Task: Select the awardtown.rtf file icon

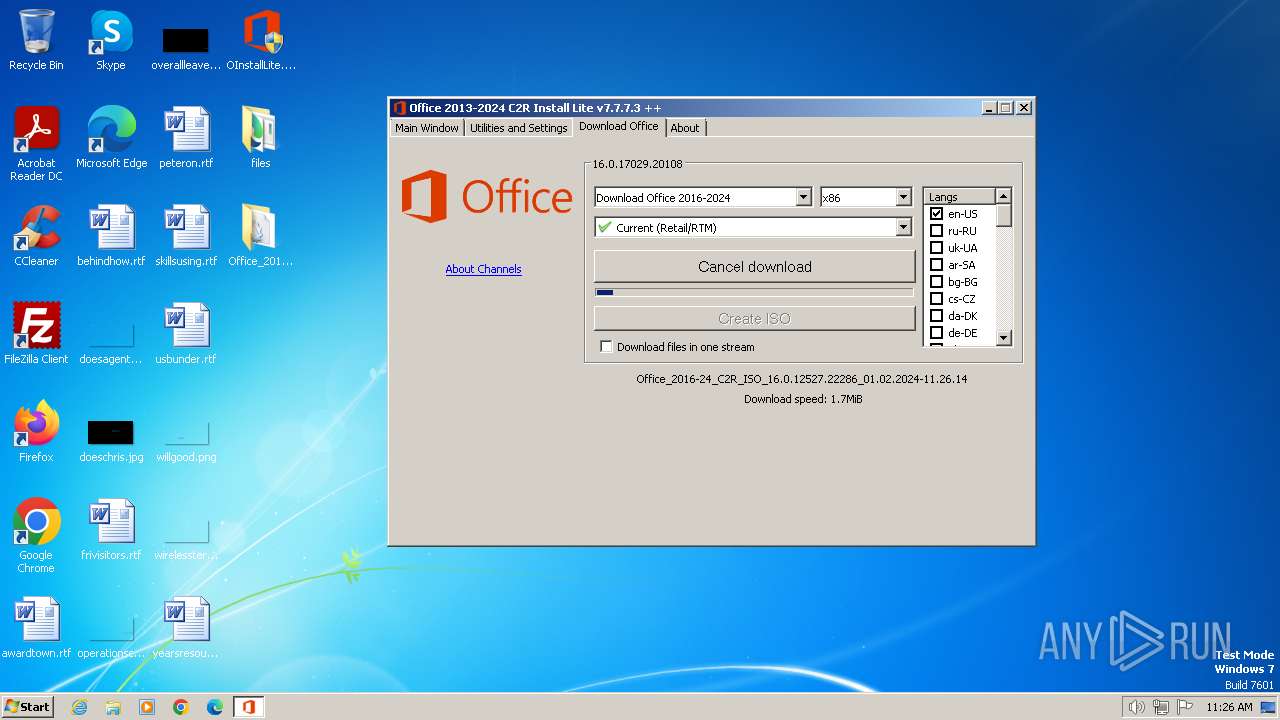Action: [x=36, y=628]
